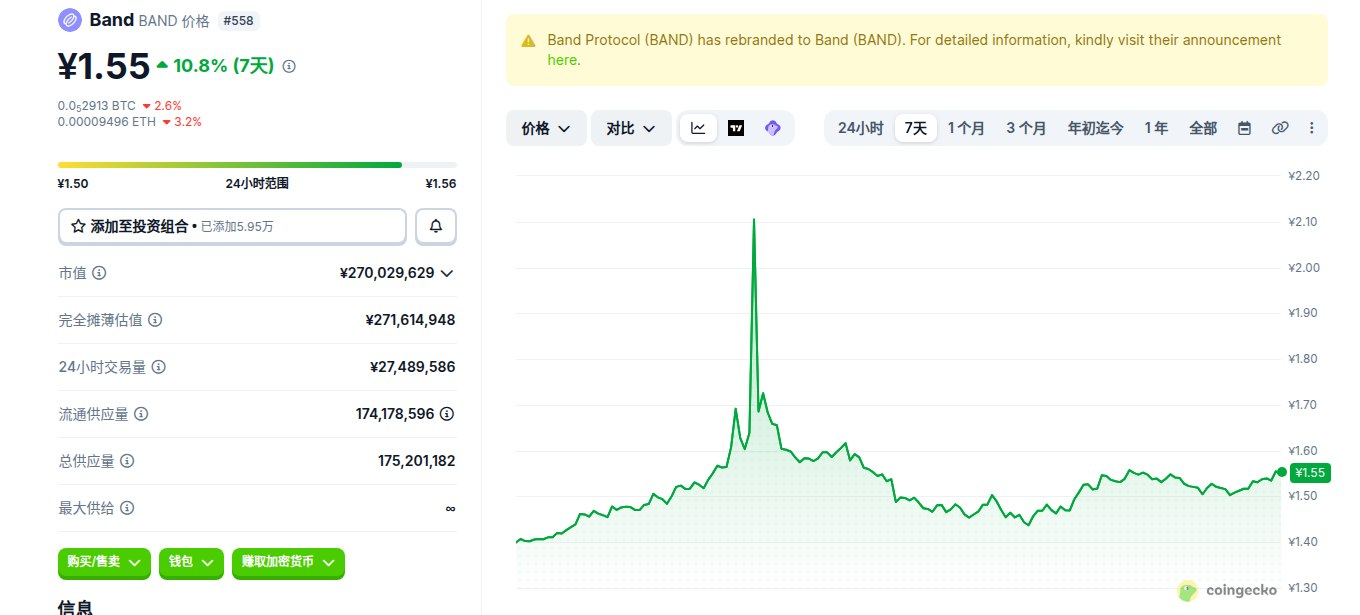The image size is (1360, 615).
Task: Click the 24小时范围 price range bar
Action: (x=257, y=165)
